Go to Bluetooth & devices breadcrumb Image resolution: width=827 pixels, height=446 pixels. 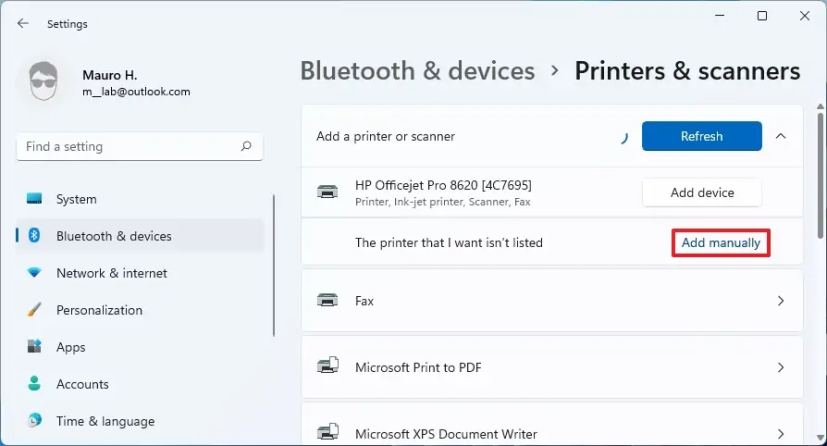(417, 71)
